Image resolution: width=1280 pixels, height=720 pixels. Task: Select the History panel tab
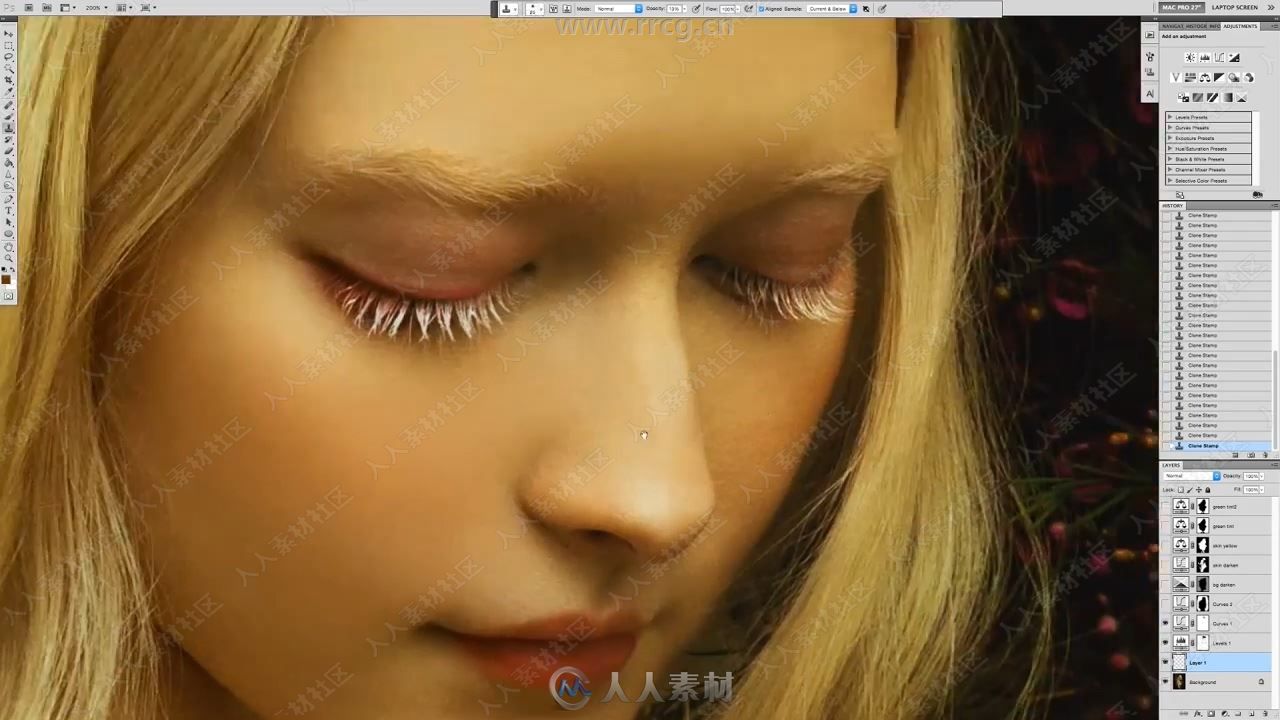click(x=1173, y=205)
